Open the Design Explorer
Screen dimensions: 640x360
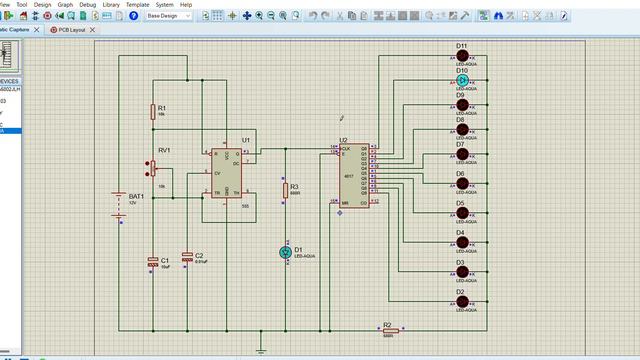pos(83,16)
